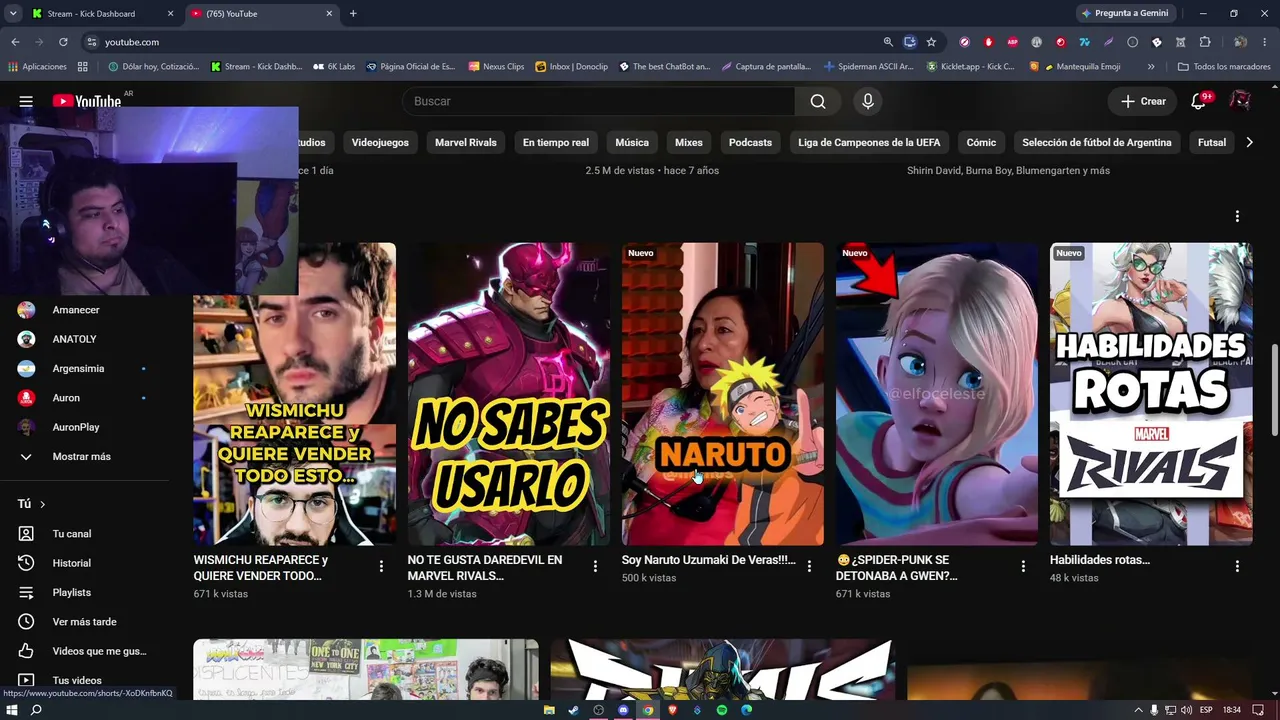This screenshot has width=1280, height=720.
Task: Open the tab search dropdown arrow
Action: pyautogui.click(x=13, y=13)
